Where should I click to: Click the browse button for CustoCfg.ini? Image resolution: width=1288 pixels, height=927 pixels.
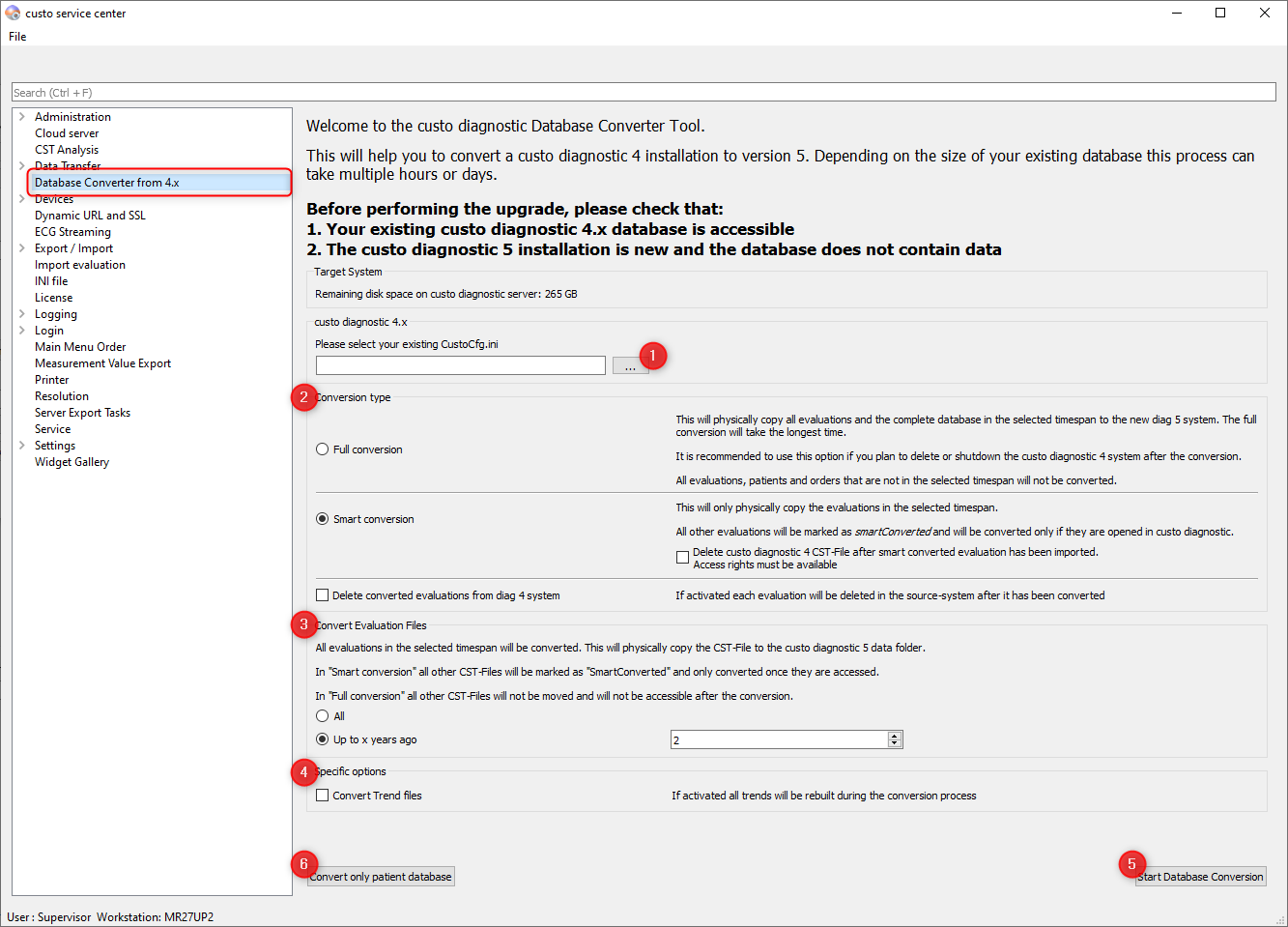(x=629, y=365)
